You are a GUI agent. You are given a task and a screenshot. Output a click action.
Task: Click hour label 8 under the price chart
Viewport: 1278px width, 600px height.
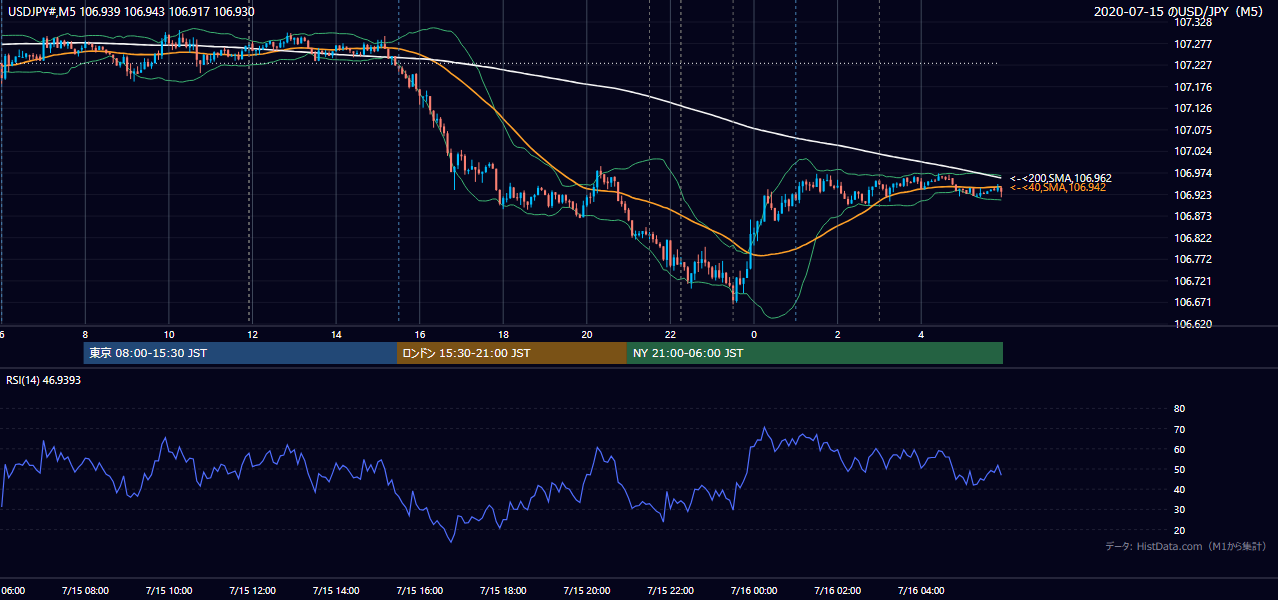point(85,335)
